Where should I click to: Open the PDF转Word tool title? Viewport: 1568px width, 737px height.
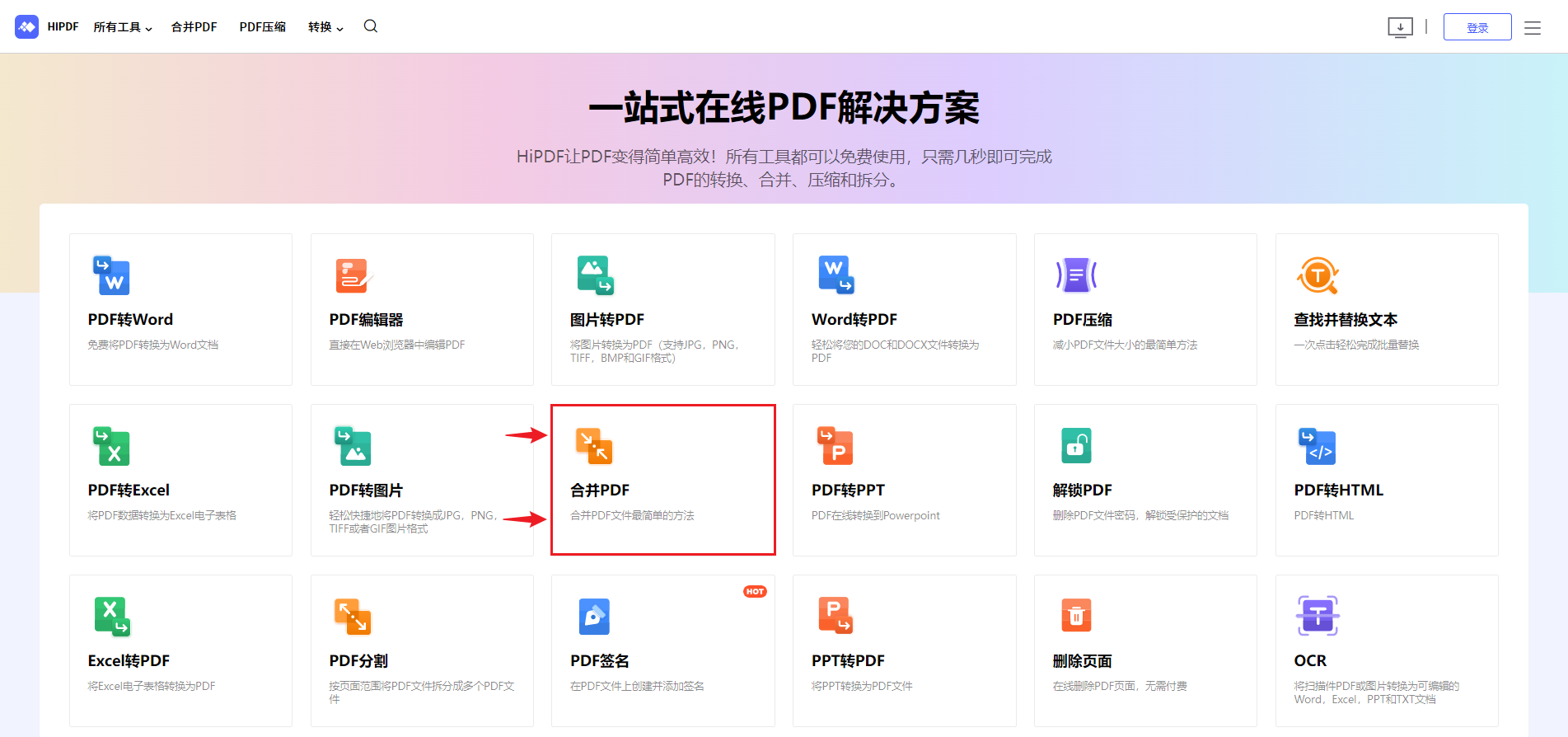click(130, 320)
